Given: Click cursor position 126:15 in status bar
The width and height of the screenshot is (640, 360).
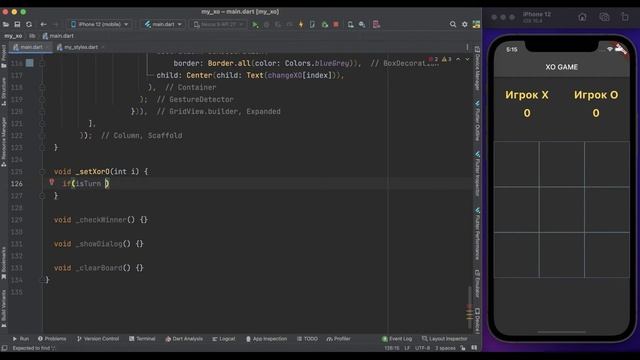Looking at the screenshot, I should tap(392, 348).
